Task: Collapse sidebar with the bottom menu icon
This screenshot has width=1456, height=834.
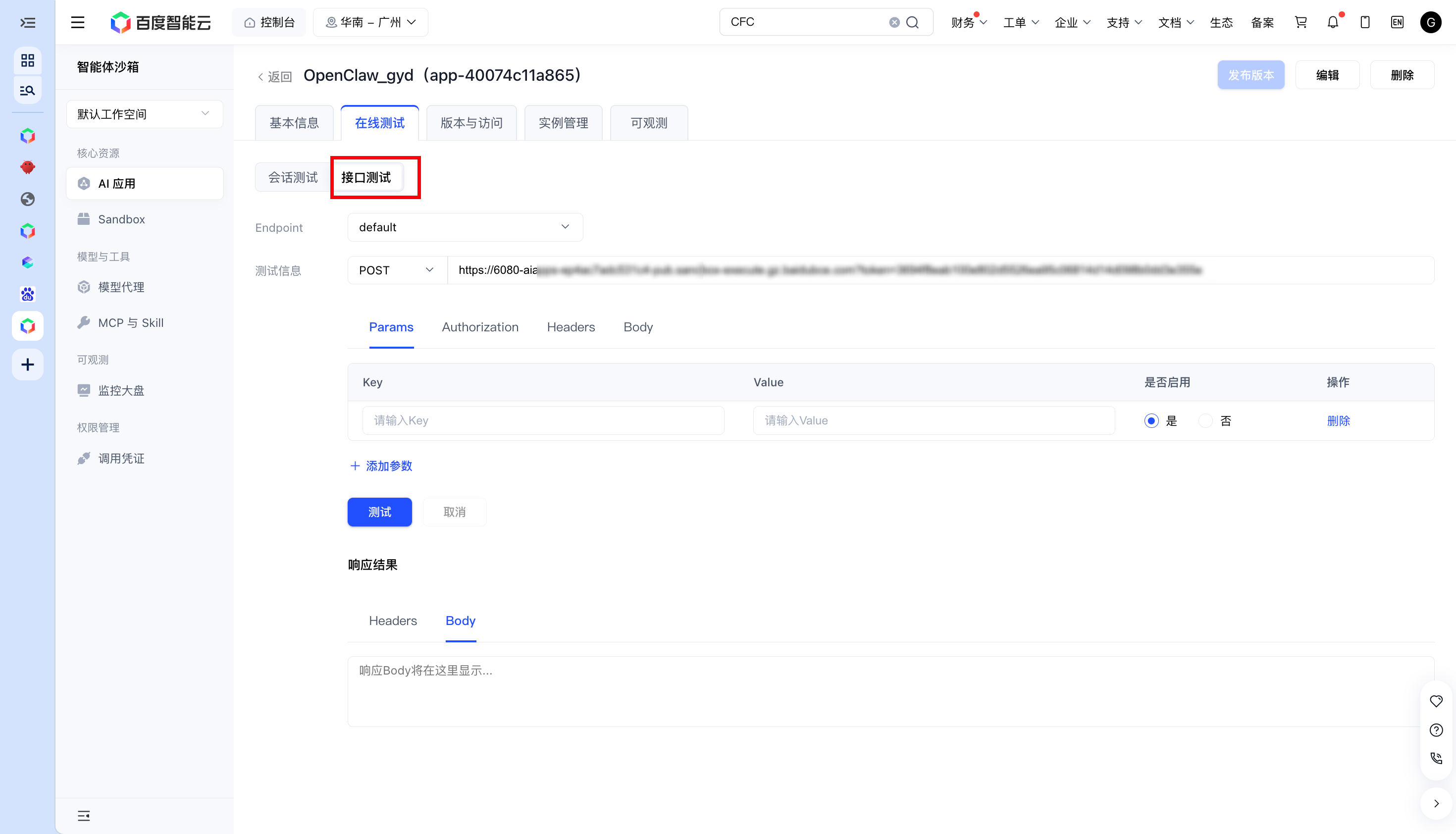Action: [84, 815]
